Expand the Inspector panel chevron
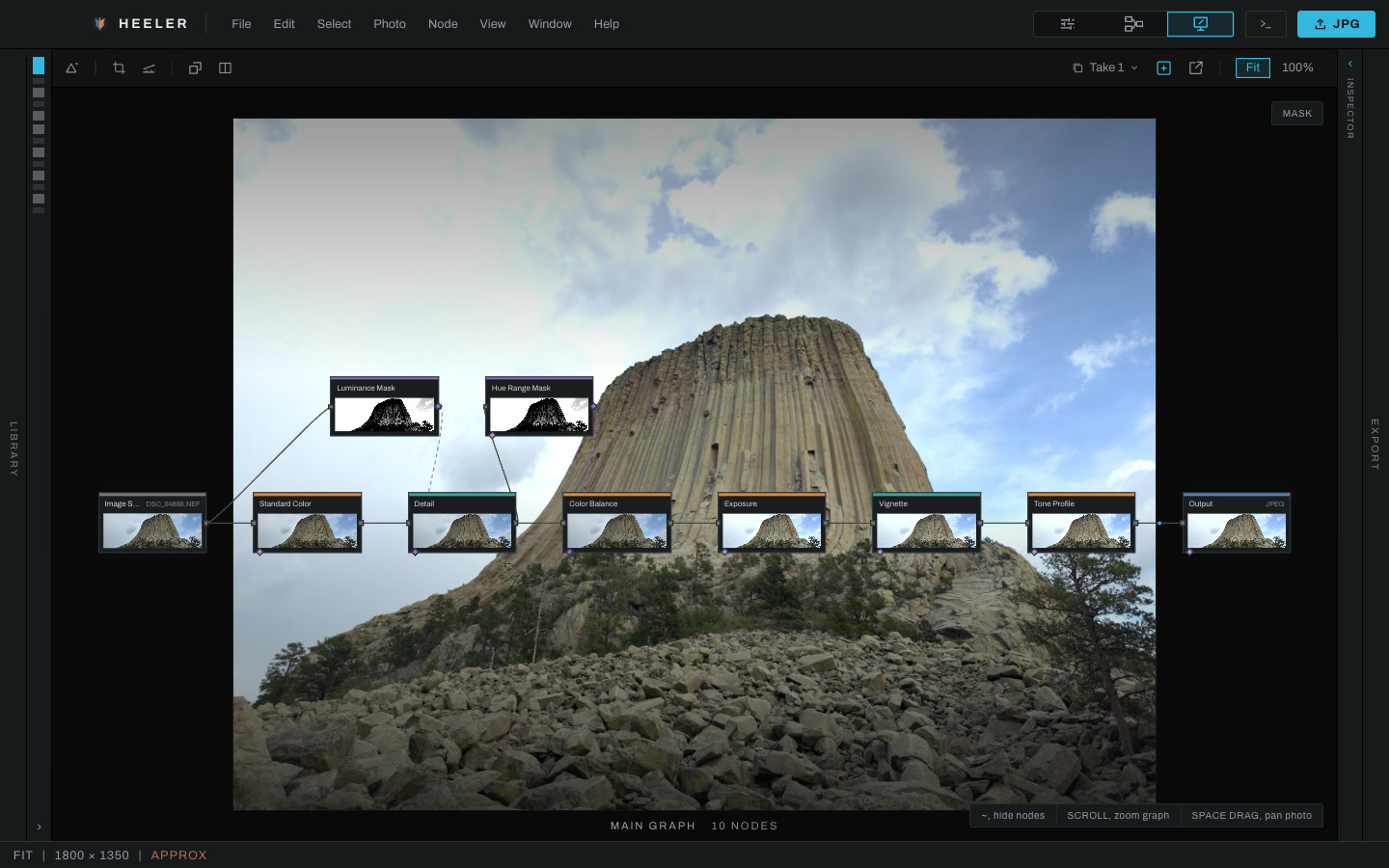Screen dimensions: 1389x868 tap(1349, 64)
